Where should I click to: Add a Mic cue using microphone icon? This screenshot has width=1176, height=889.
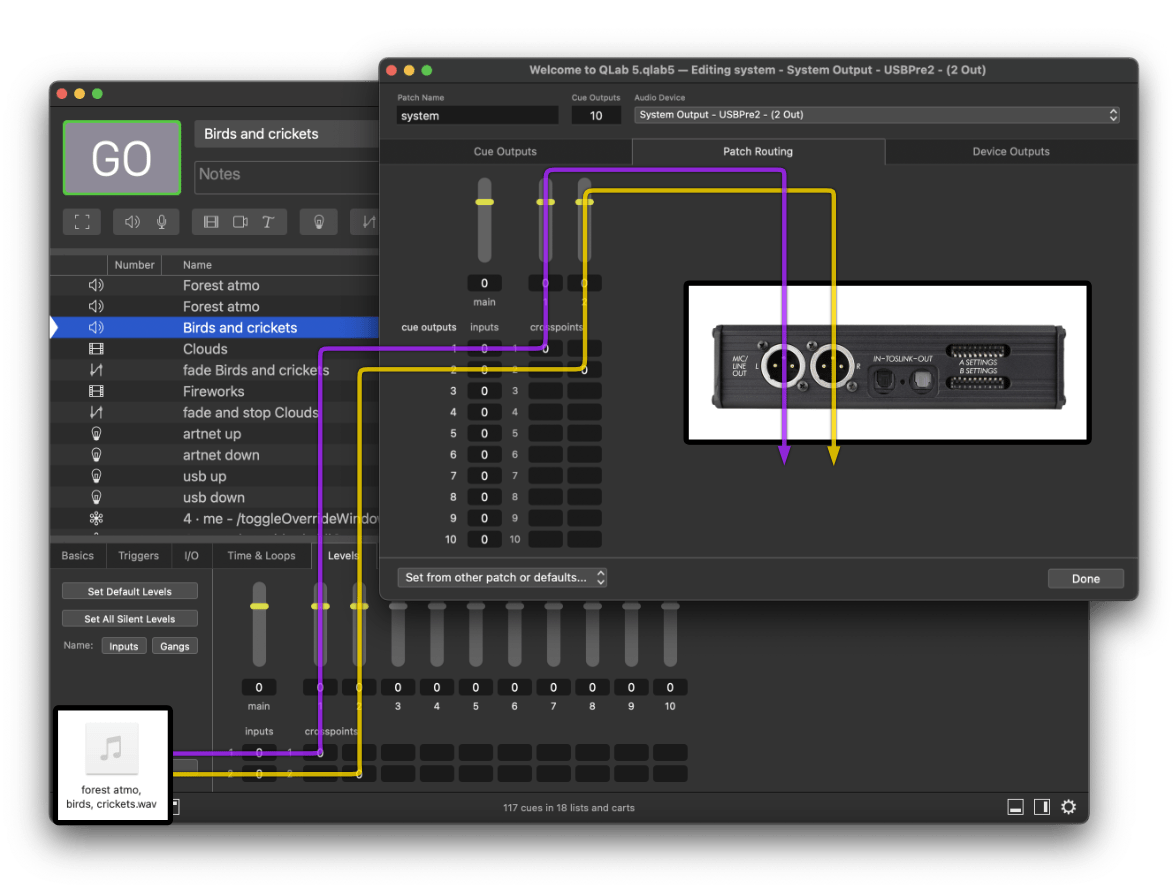point(161,222)
